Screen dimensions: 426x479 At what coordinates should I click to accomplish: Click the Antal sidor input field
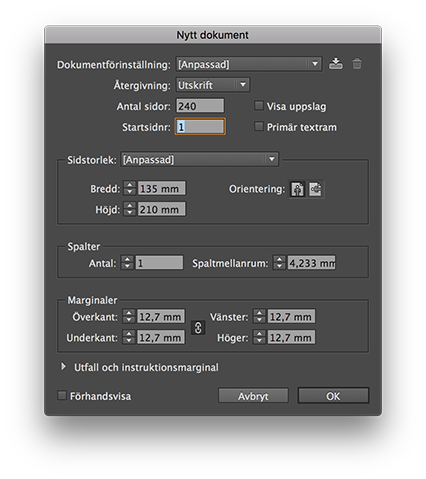pos(200,106)
